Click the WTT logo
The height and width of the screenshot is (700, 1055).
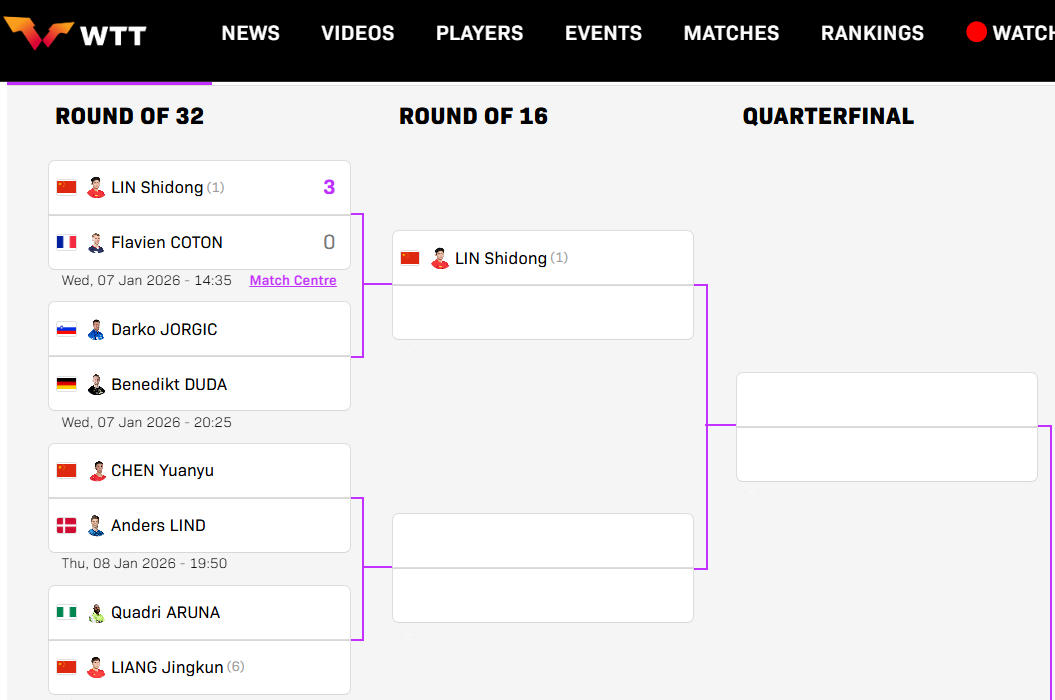(x=76, y=35)
